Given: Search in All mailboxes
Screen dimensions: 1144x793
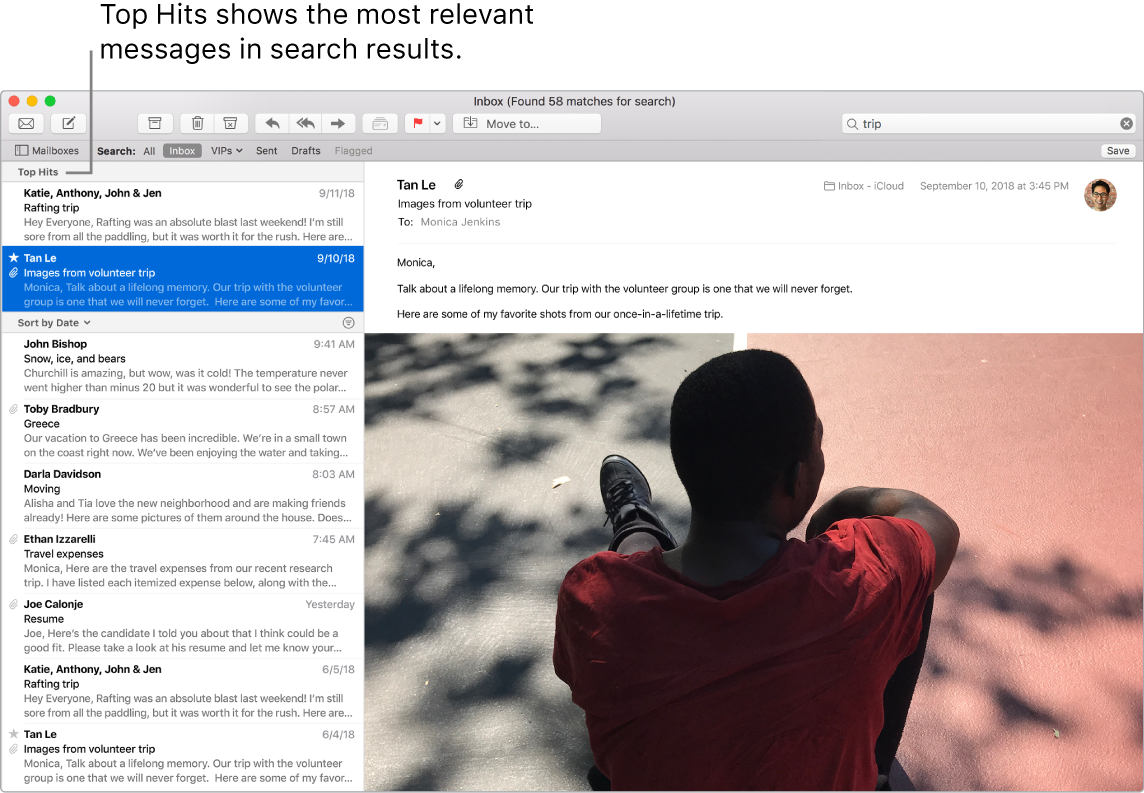Looking at the screenshot, I should tap(149, 151).
